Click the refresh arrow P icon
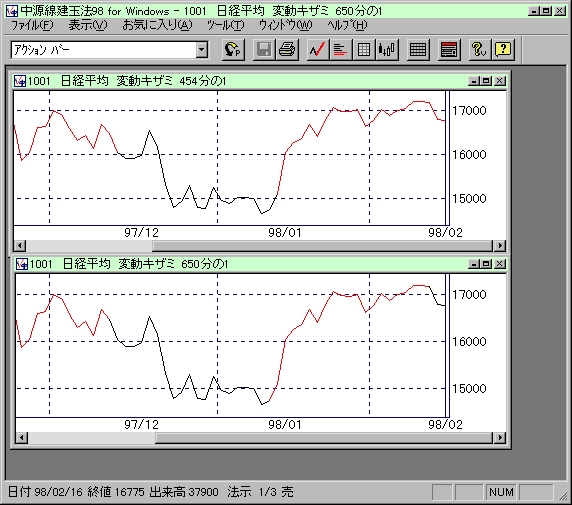The height and width of the screenshot is (505, 572). tap(233, 50)
